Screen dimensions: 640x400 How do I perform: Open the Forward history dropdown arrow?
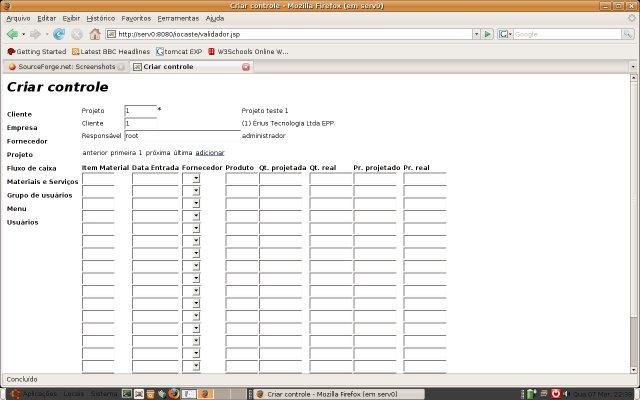[x=47, y=34]
